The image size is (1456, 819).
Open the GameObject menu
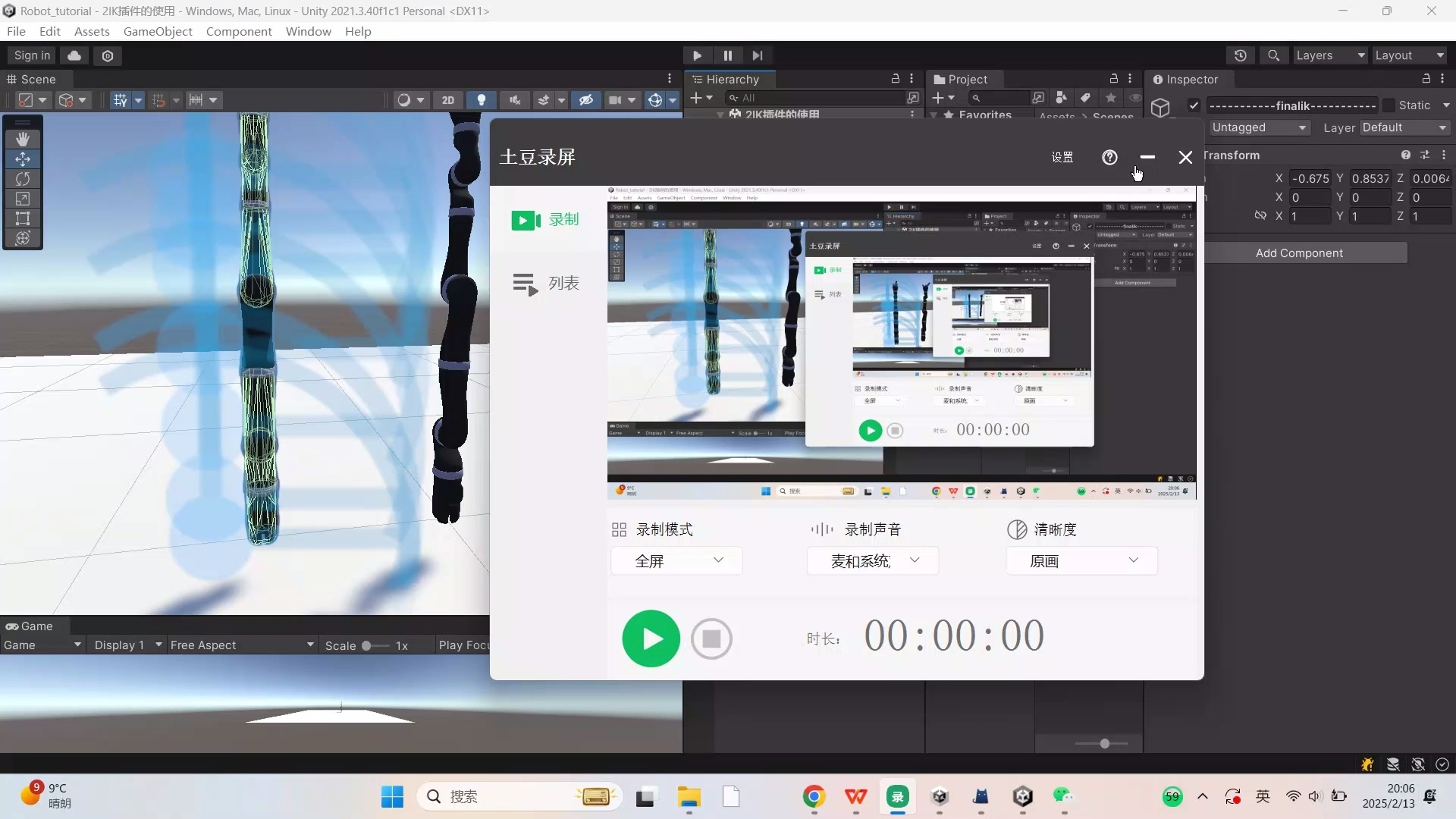point(157,31)
